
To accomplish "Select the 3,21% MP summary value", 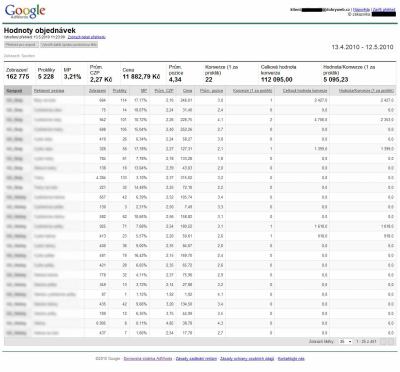I will [x=72, y=77].
